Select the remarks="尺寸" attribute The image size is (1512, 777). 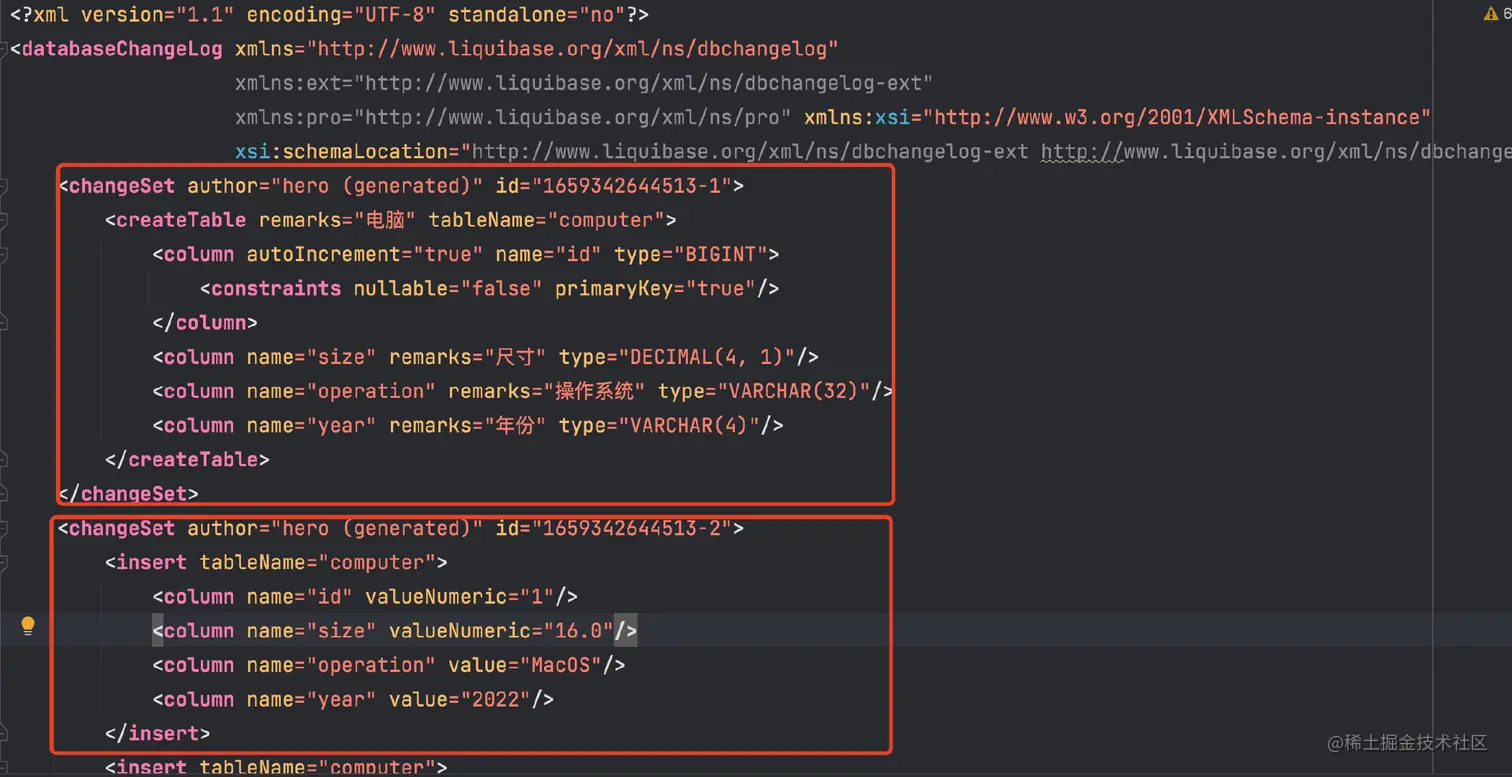[x=468, y=357]
